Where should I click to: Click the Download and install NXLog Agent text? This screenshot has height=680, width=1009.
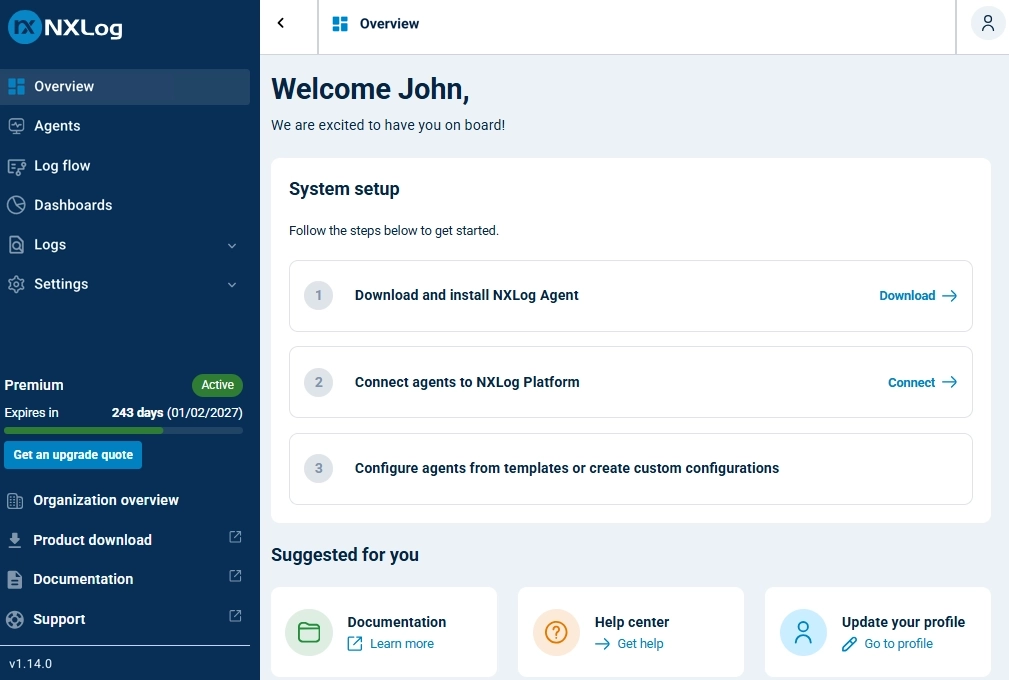click(x=467, y=295)
